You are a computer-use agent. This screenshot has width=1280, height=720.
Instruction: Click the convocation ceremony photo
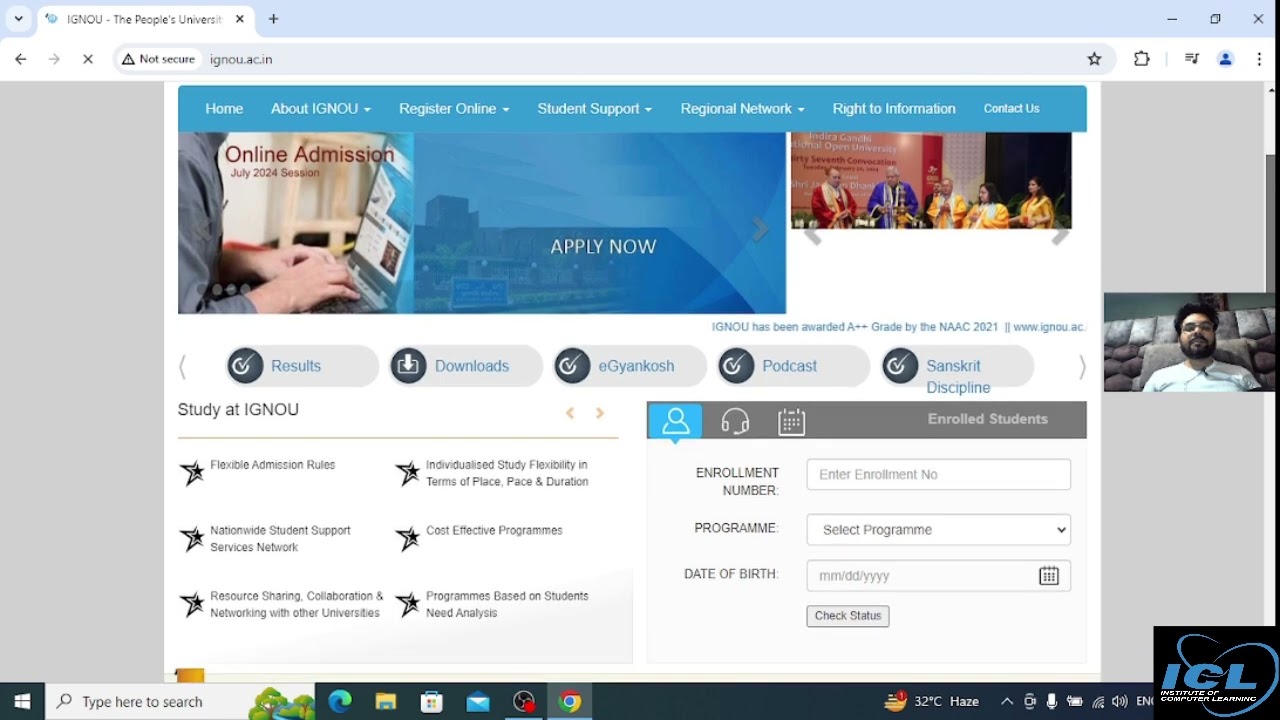coord(931,180)
